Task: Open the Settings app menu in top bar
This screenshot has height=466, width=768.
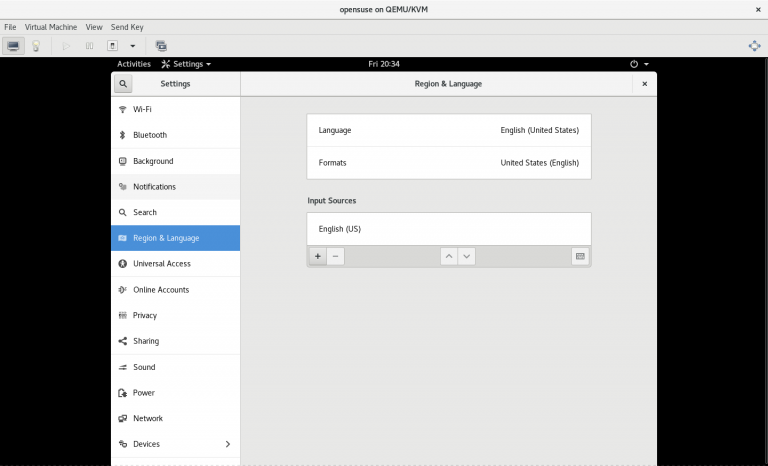Action: (x=186, y=64)
